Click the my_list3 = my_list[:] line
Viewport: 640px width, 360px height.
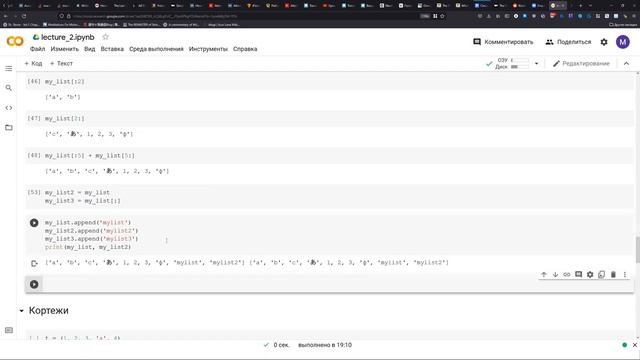point(82,201)
